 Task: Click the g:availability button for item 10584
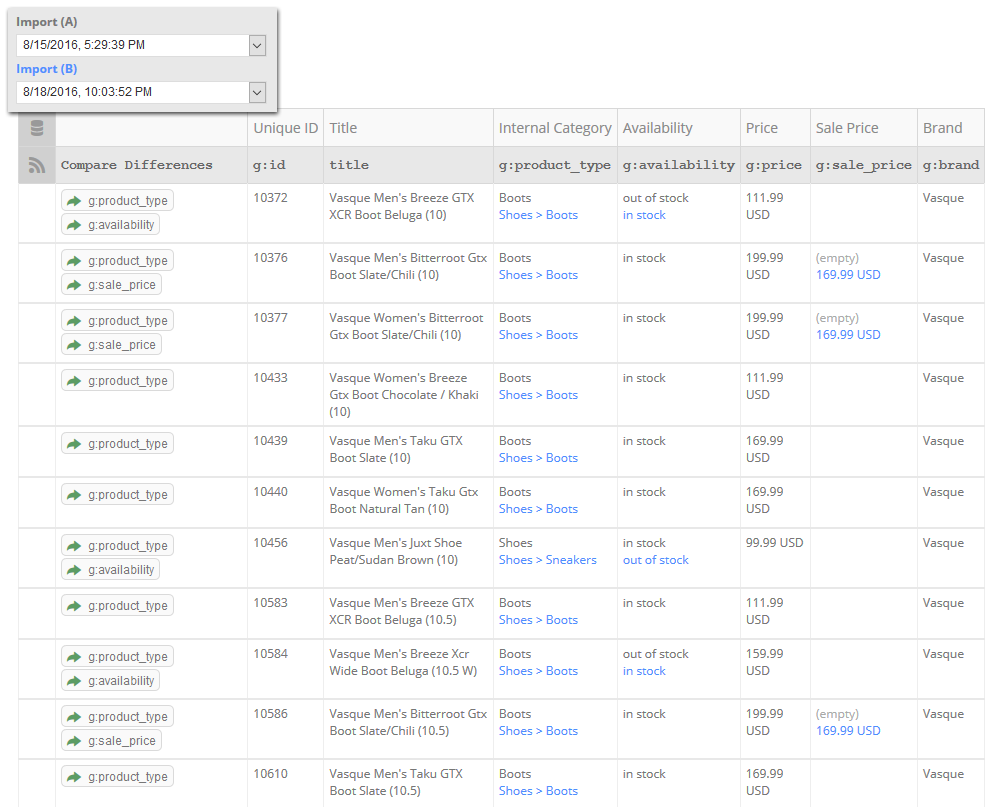point(111,681)
